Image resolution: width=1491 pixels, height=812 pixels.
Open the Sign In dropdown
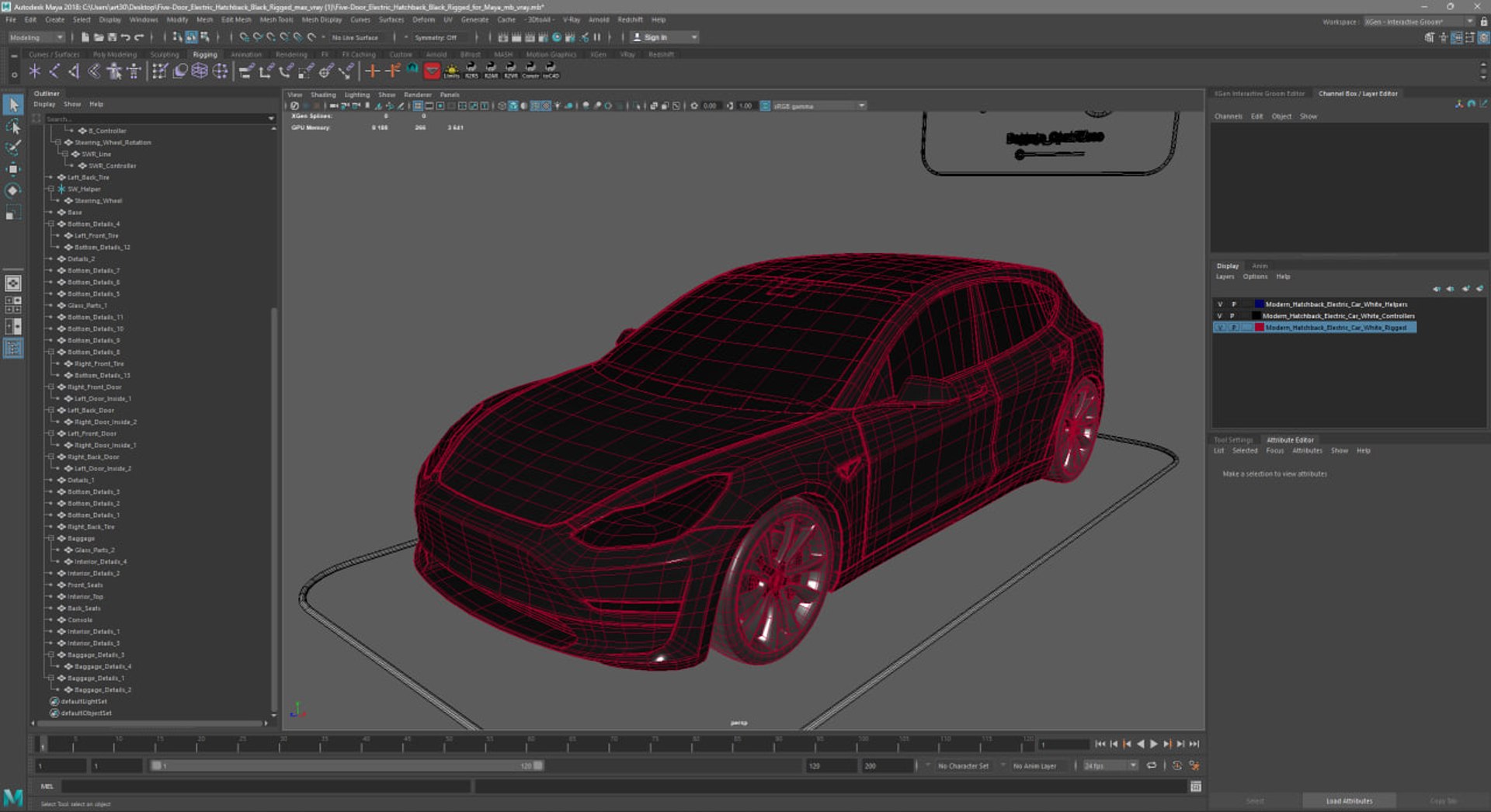665,37
